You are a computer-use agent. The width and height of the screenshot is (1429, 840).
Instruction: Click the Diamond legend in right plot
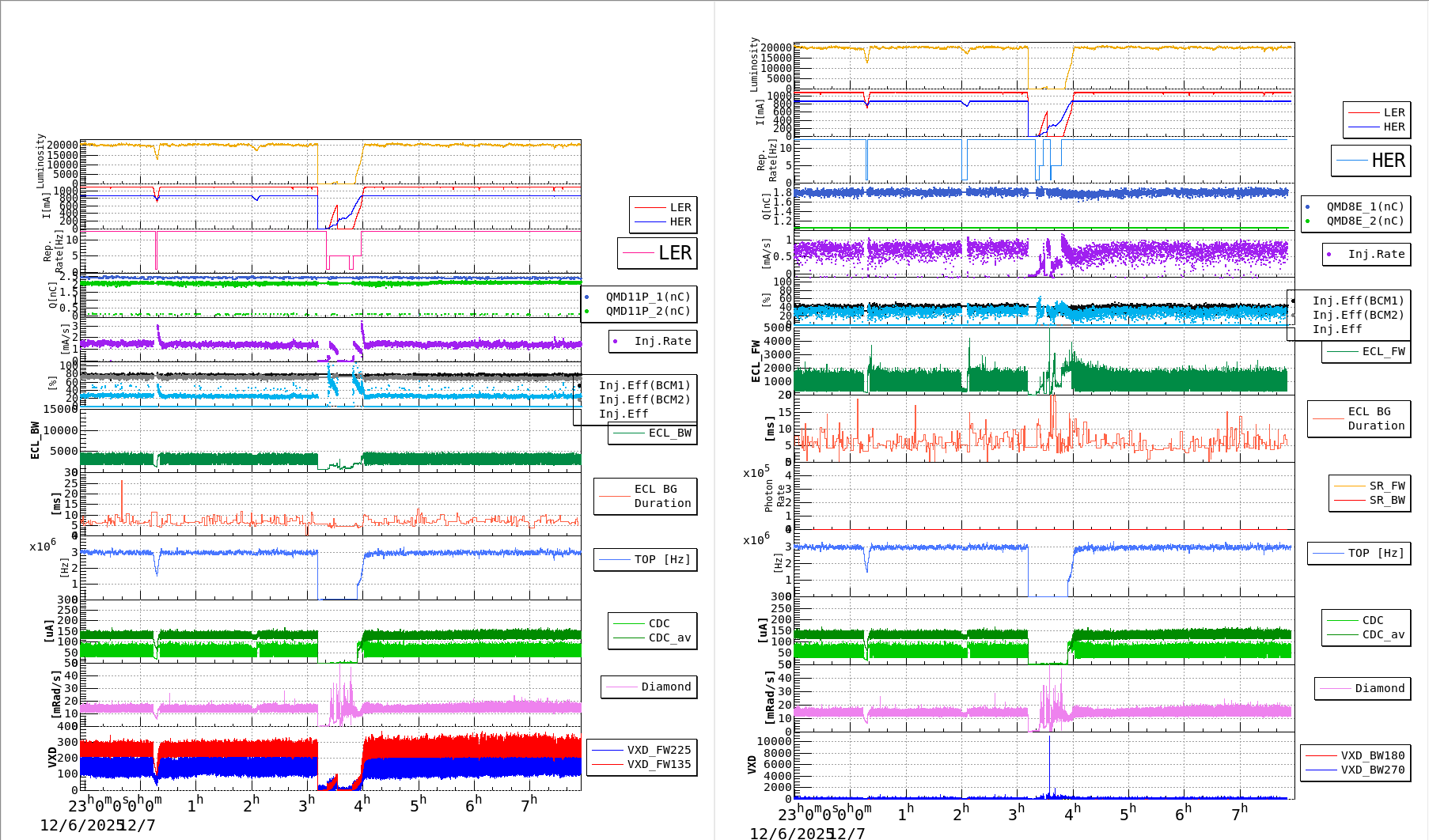click(x=1379, y=688)
